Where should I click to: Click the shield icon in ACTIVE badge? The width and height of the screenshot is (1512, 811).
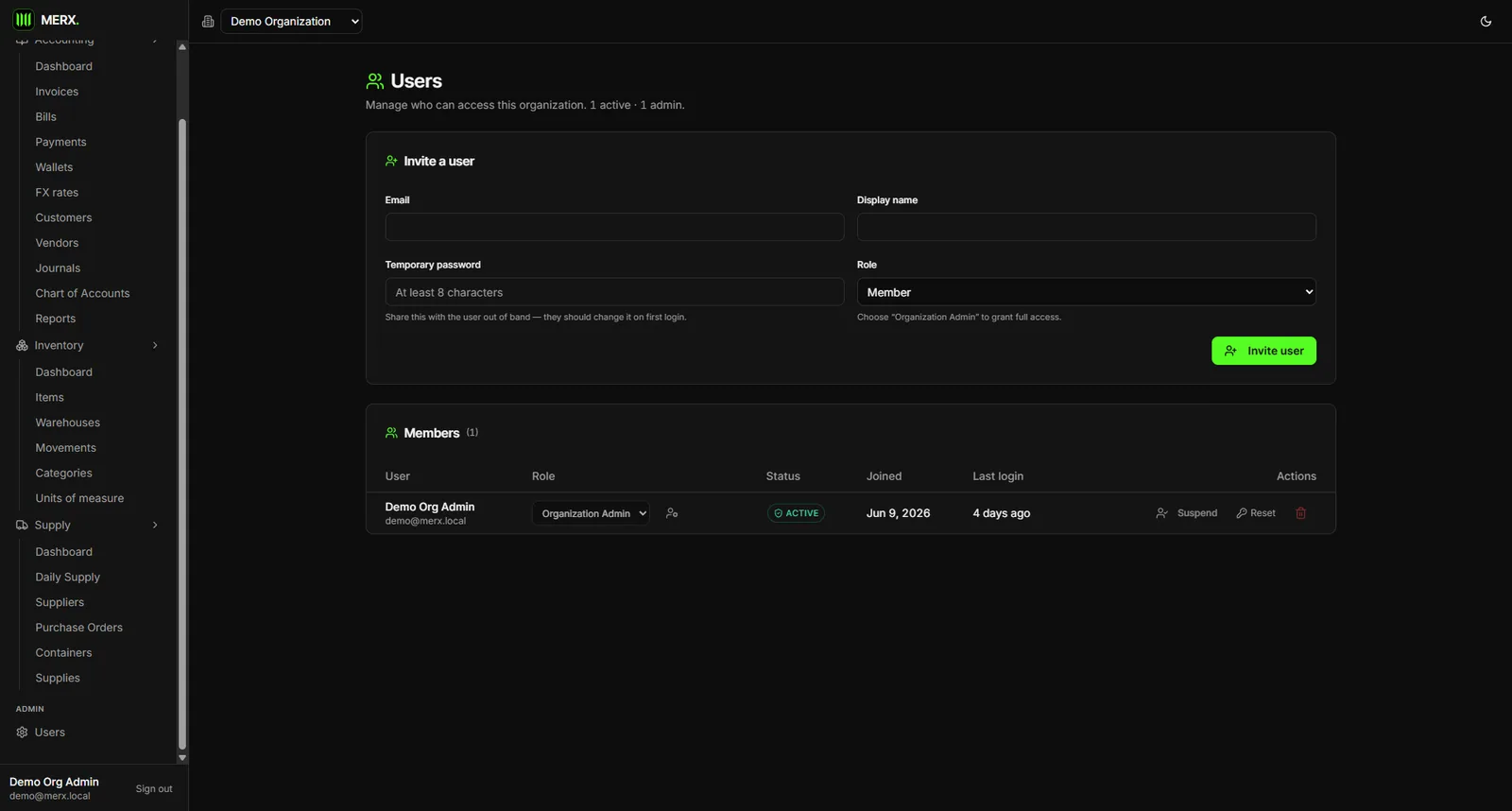pos(779,513)
